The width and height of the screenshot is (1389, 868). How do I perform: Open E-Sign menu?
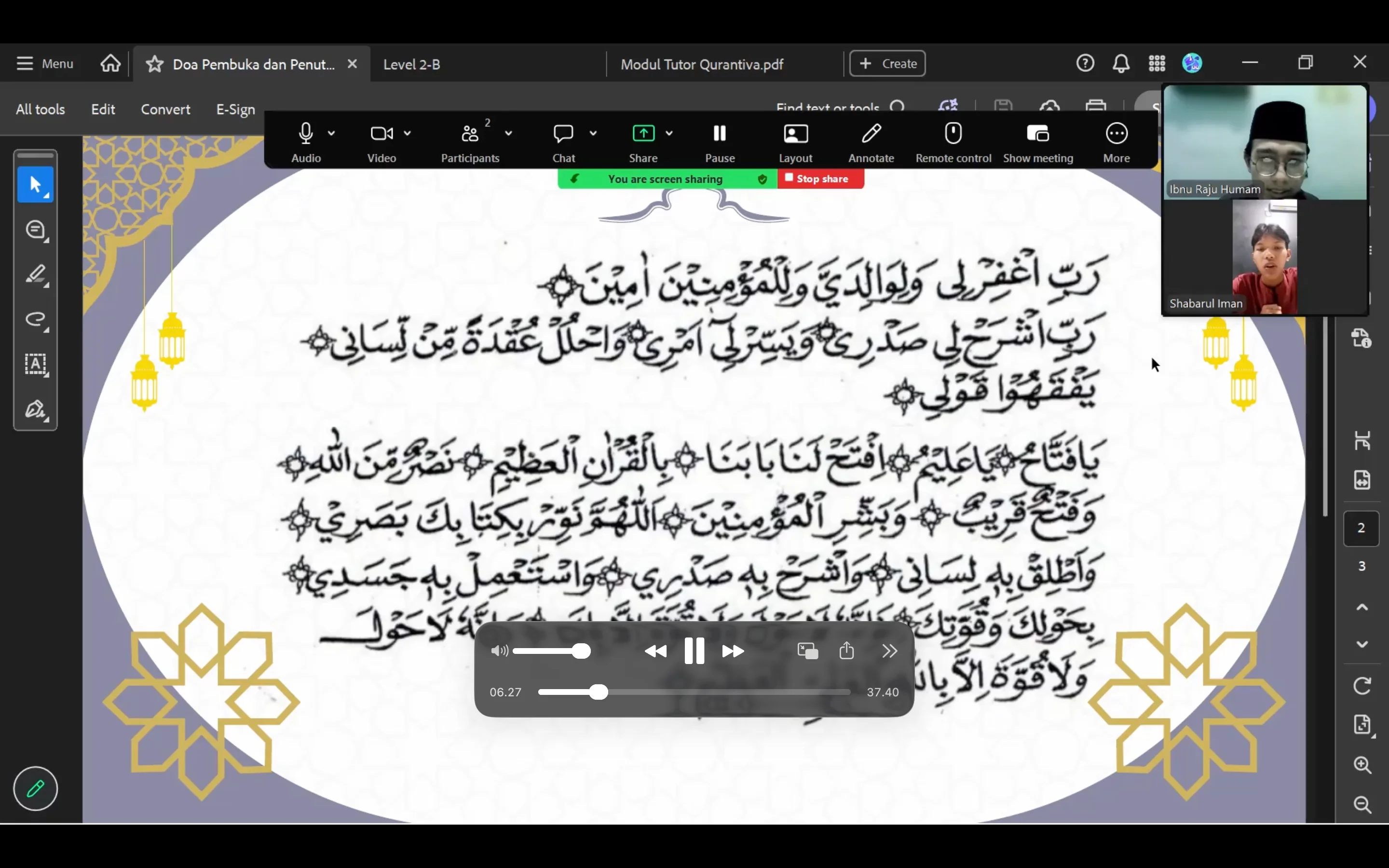click(x=235, y=109)
